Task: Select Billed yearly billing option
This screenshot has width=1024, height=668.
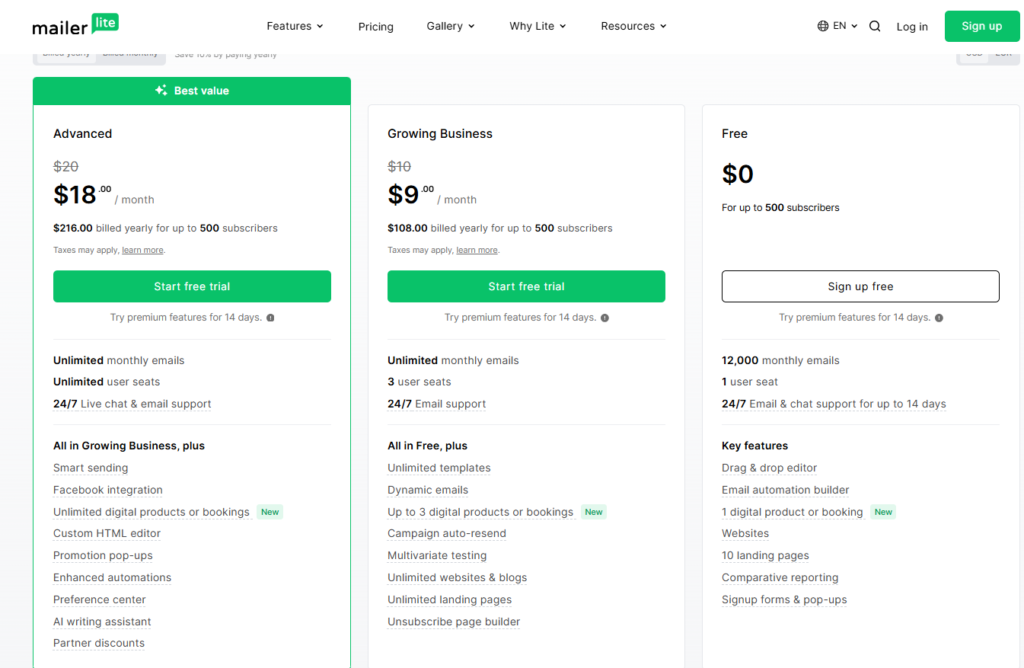Action: (x=66, y=54)
